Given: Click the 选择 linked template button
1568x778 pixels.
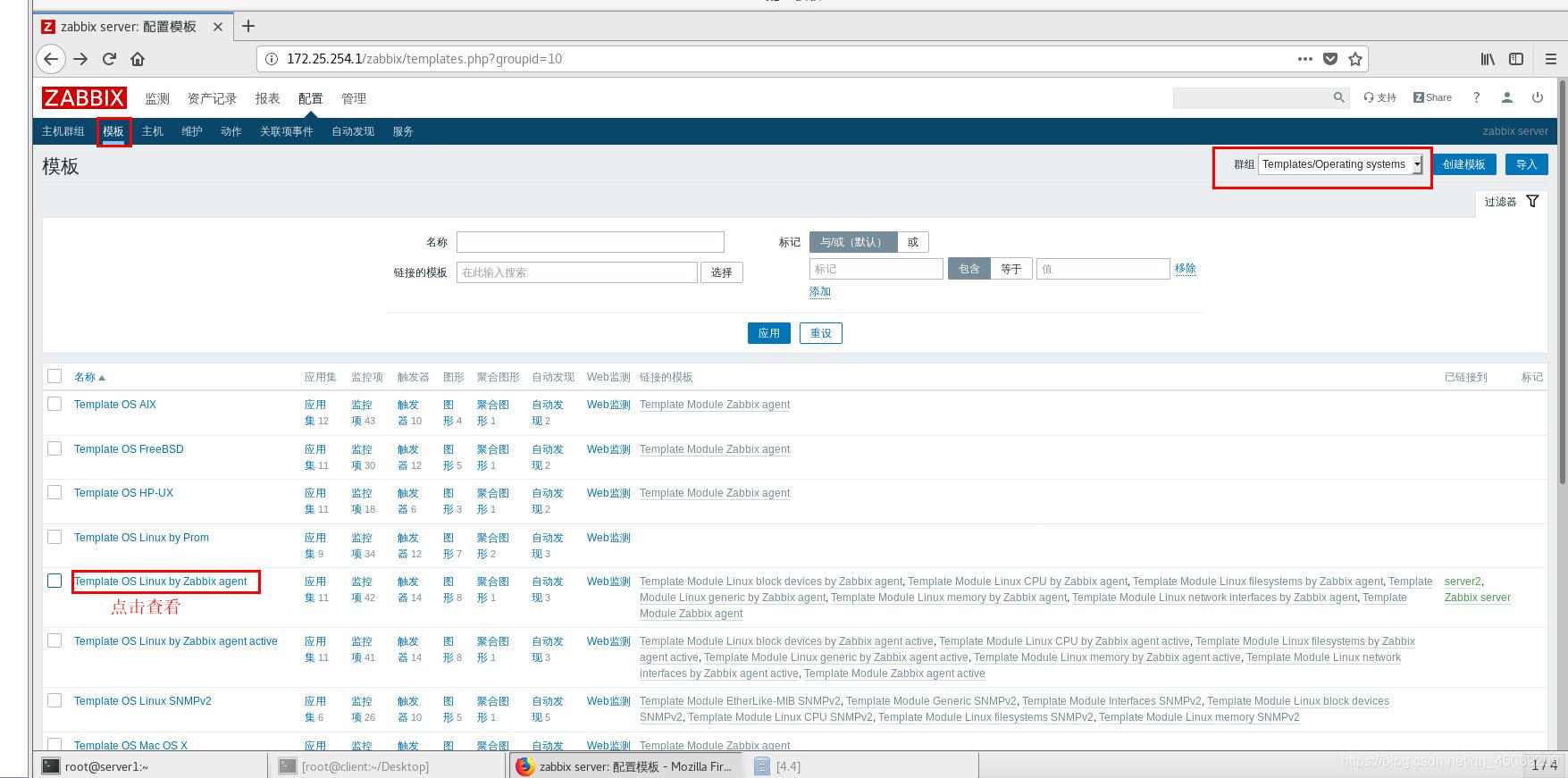Looking at the screenshot, I should tap(722, 272).
